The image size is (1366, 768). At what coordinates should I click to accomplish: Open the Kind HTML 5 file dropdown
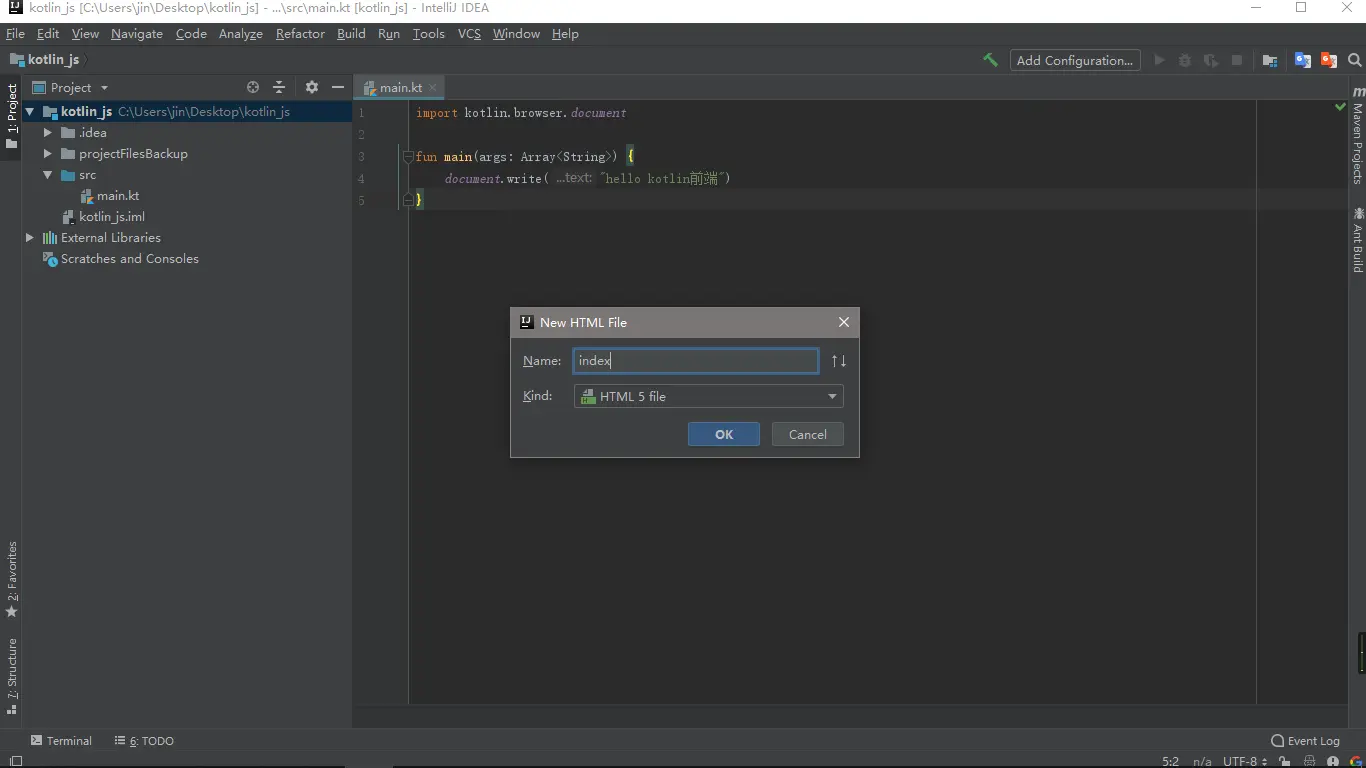[x=708, y=396]
